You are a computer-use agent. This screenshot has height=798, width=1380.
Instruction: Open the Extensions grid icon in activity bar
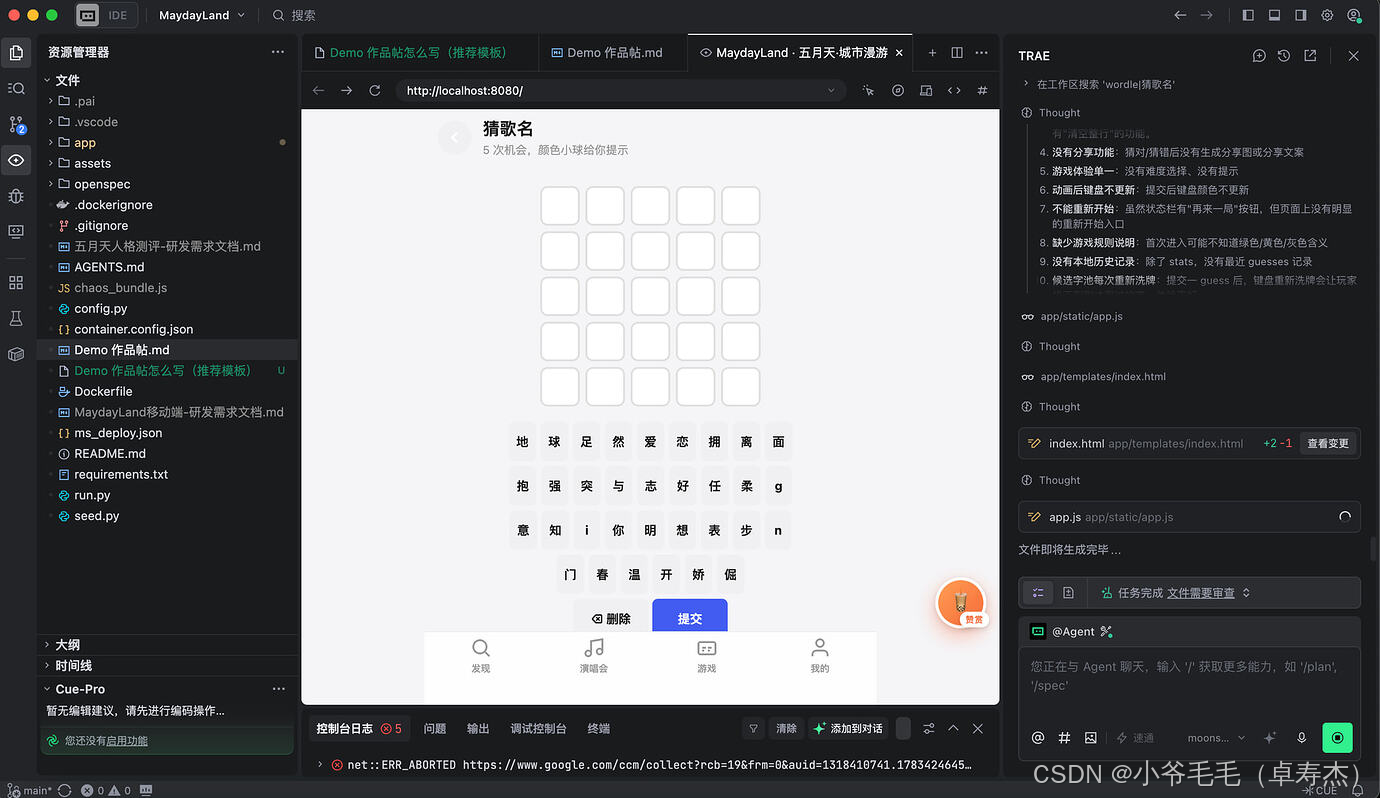[x=16, y=283]
